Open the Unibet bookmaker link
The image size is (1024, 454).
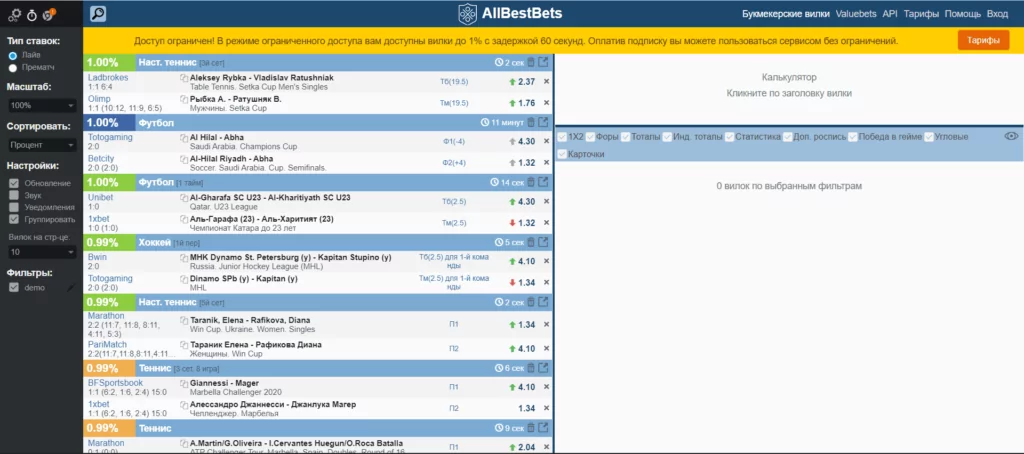pyautogui.click(x=101, y=197)
